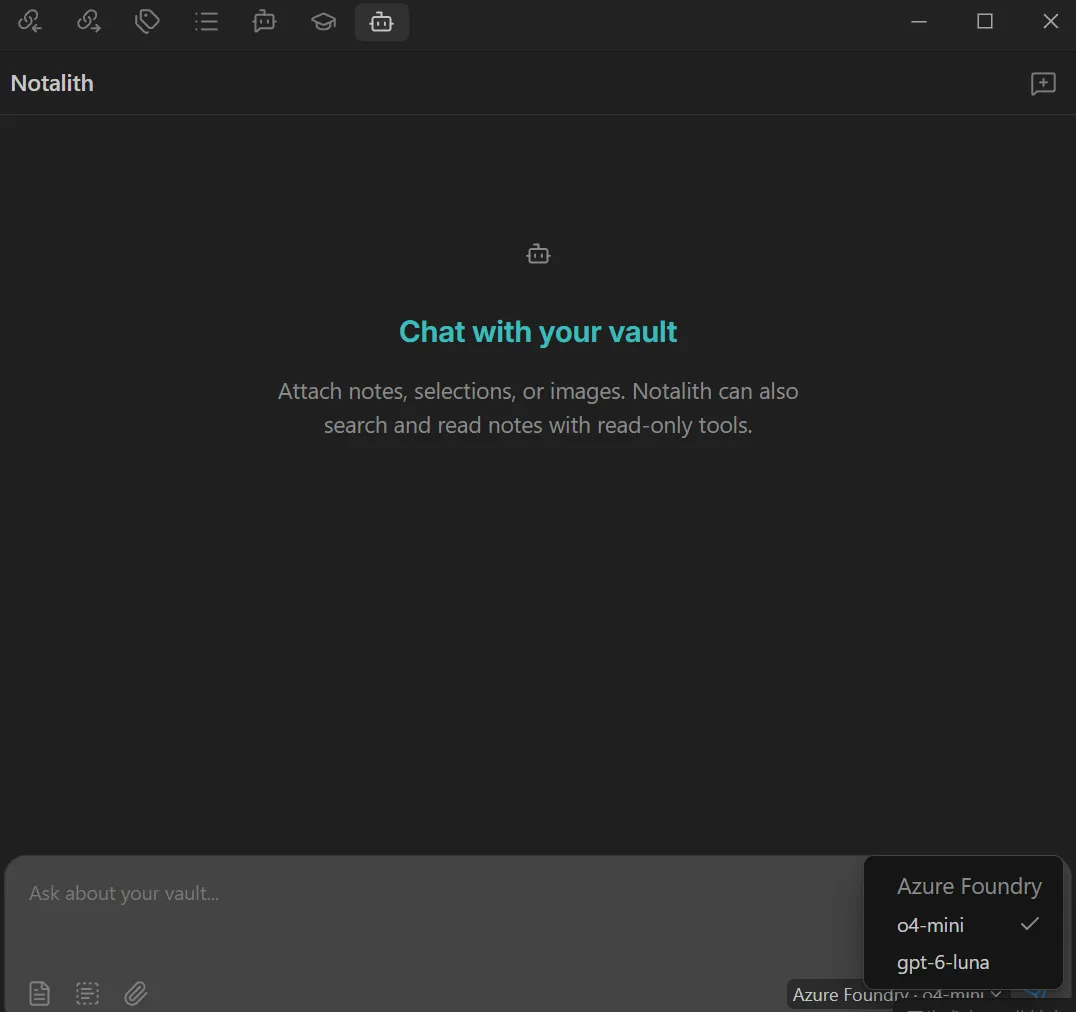
Task: Open the chat bot message icon
Action: click(264, 22)
